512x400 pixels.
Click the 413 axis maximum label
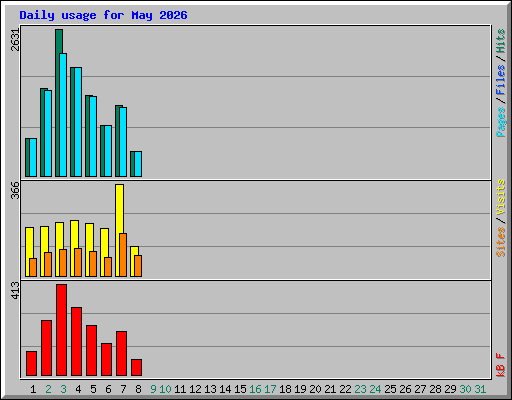pyautogui.click(x=15, y=290)
